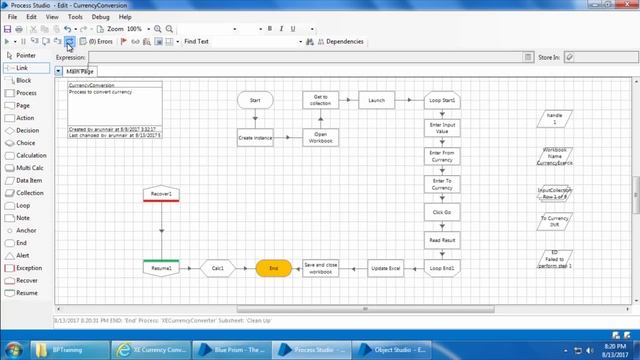Open the page list dropdown arrow
This screenshot has height=360, width=640.
click(x=58, y=71)
